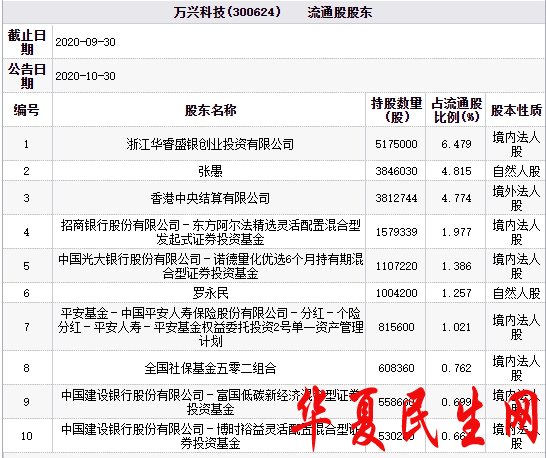Select the 公告日期 value 2020-10-30
This screenshot has width=546, height=458.
85,76
